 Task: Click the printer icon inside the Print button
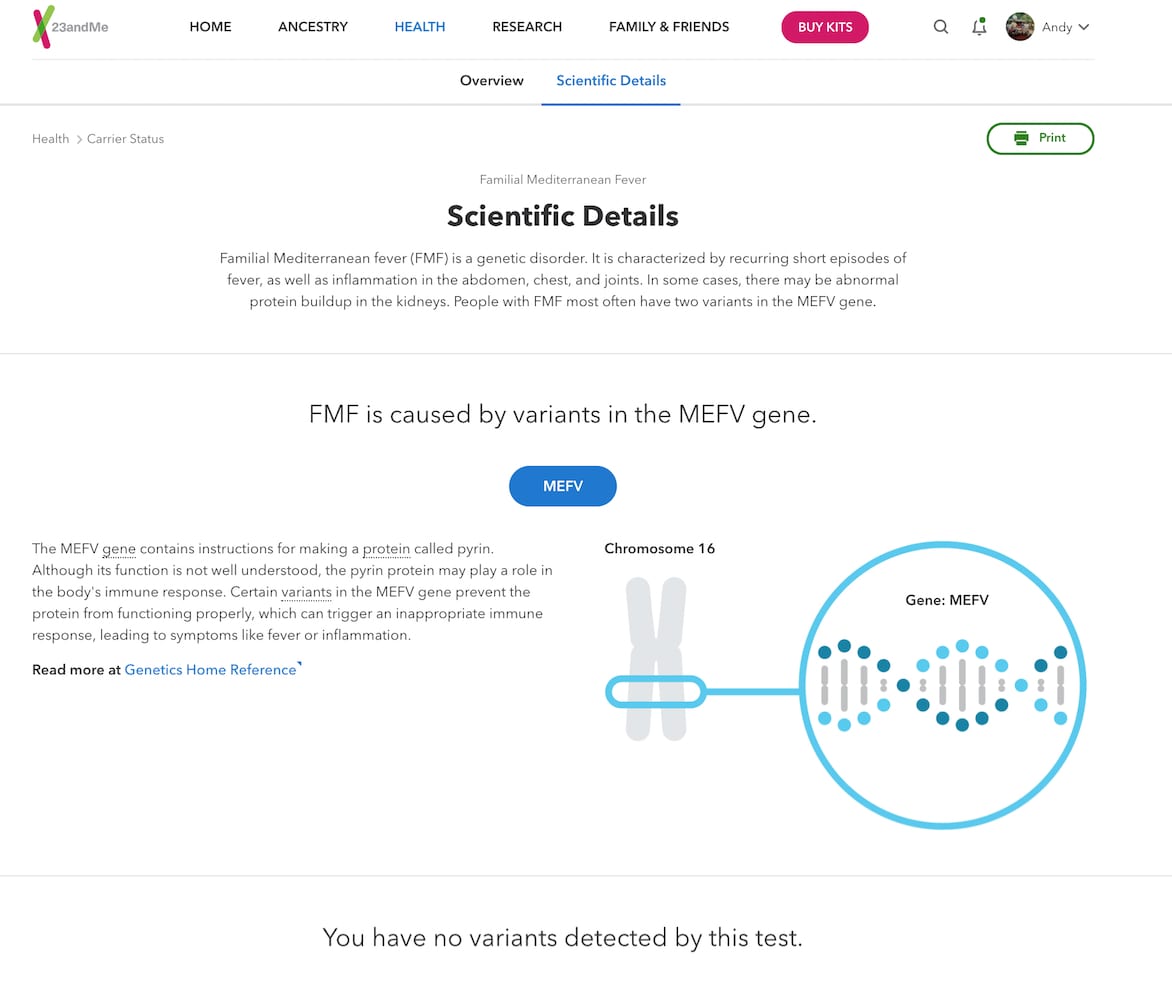coord(1019,138)
